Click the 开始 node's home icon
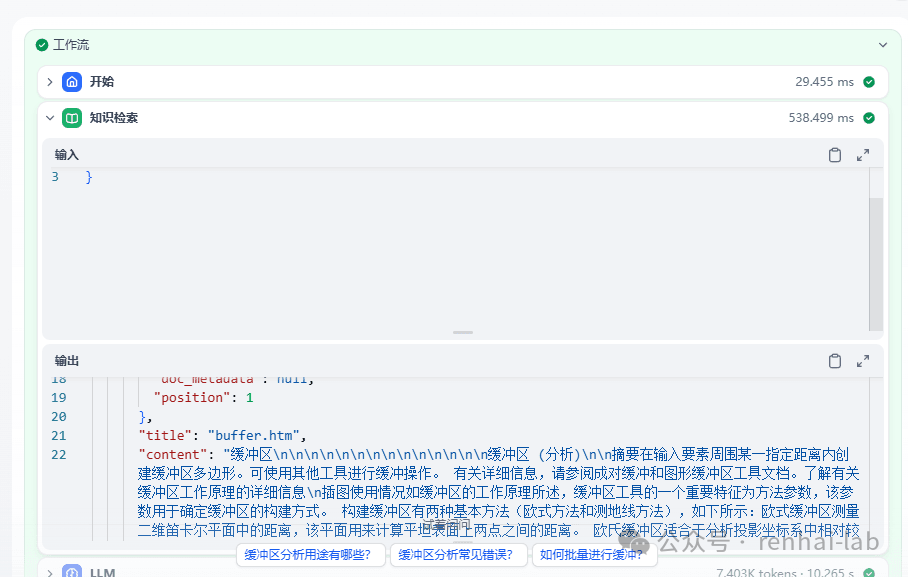 (x=70, y=81)
